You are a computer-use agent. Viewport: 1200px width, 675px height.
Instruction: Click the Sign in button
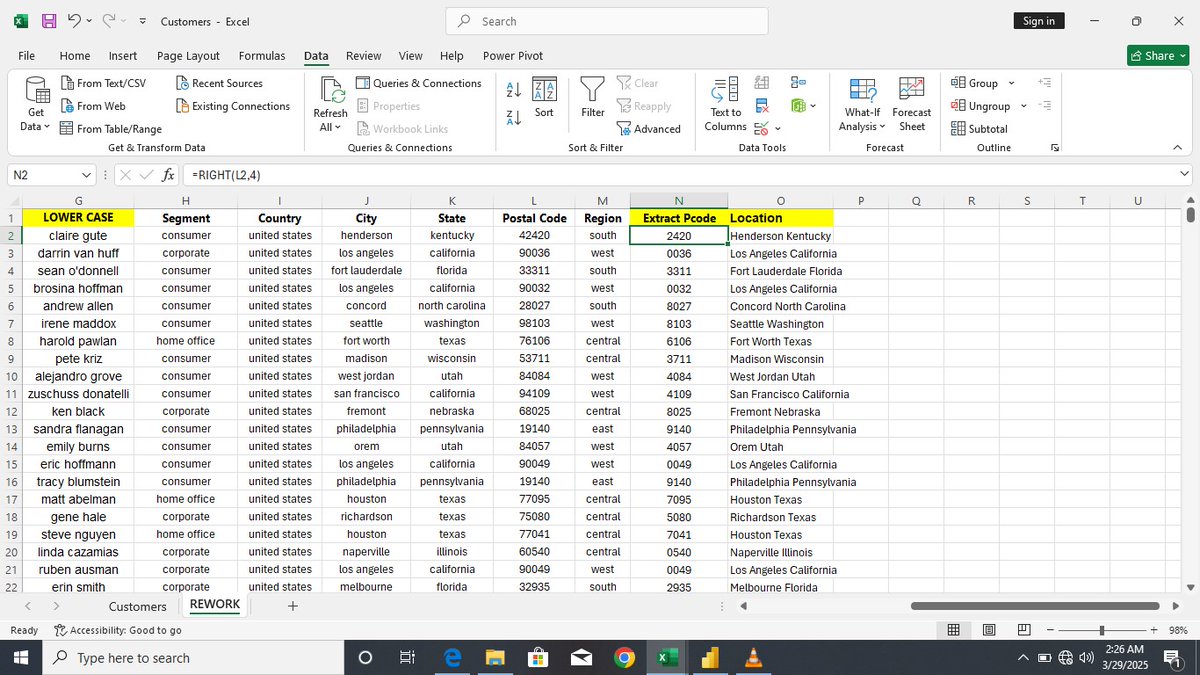[x=1039, y=21]
